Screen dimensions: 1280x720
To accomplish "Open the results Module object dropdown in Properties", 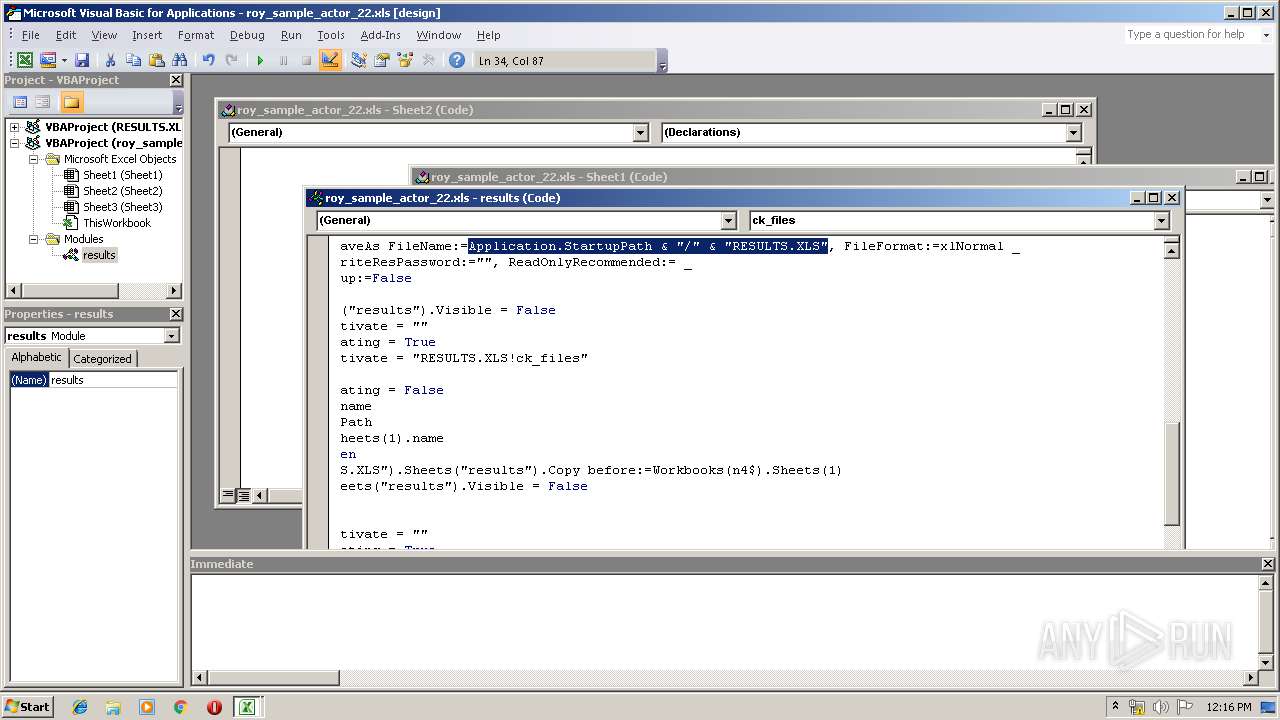I will pos(171,336).
